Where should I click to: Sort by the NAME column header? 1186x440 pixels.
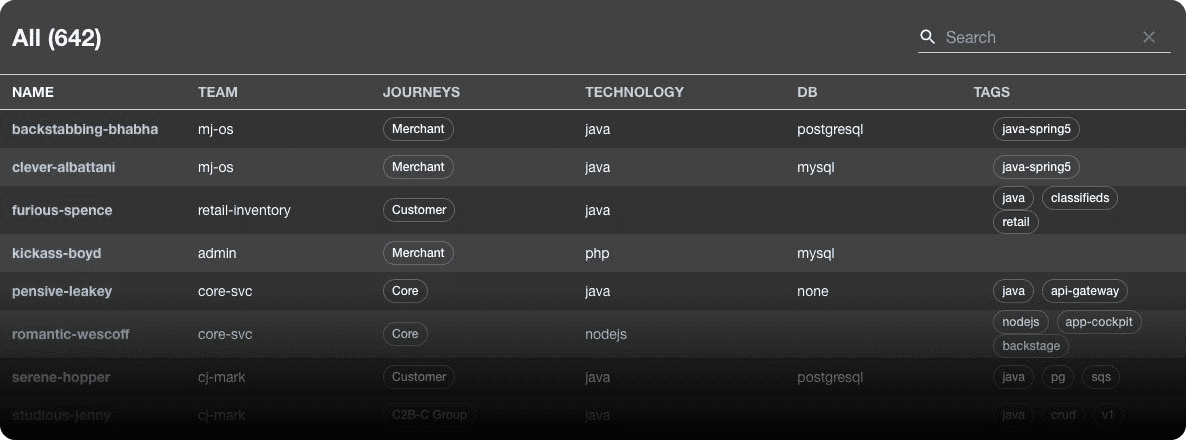[33, 92]
